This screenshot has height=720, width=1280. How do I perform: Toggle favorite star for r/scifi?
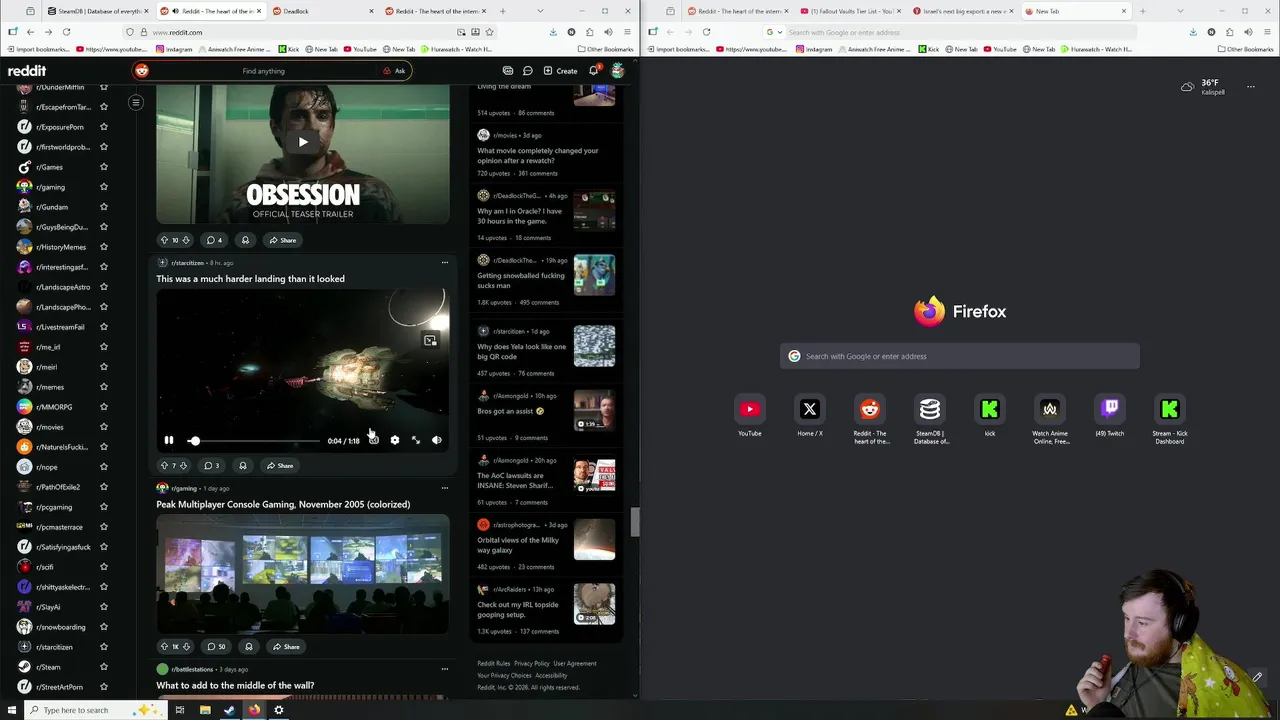tap(103, 567)
